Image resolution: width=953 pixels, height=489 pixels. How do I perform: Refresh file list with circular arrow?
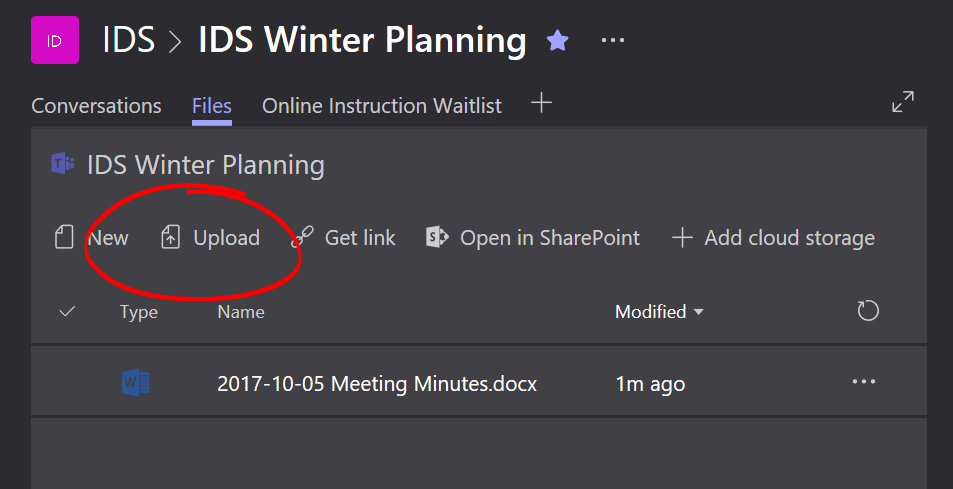[868, 311]
